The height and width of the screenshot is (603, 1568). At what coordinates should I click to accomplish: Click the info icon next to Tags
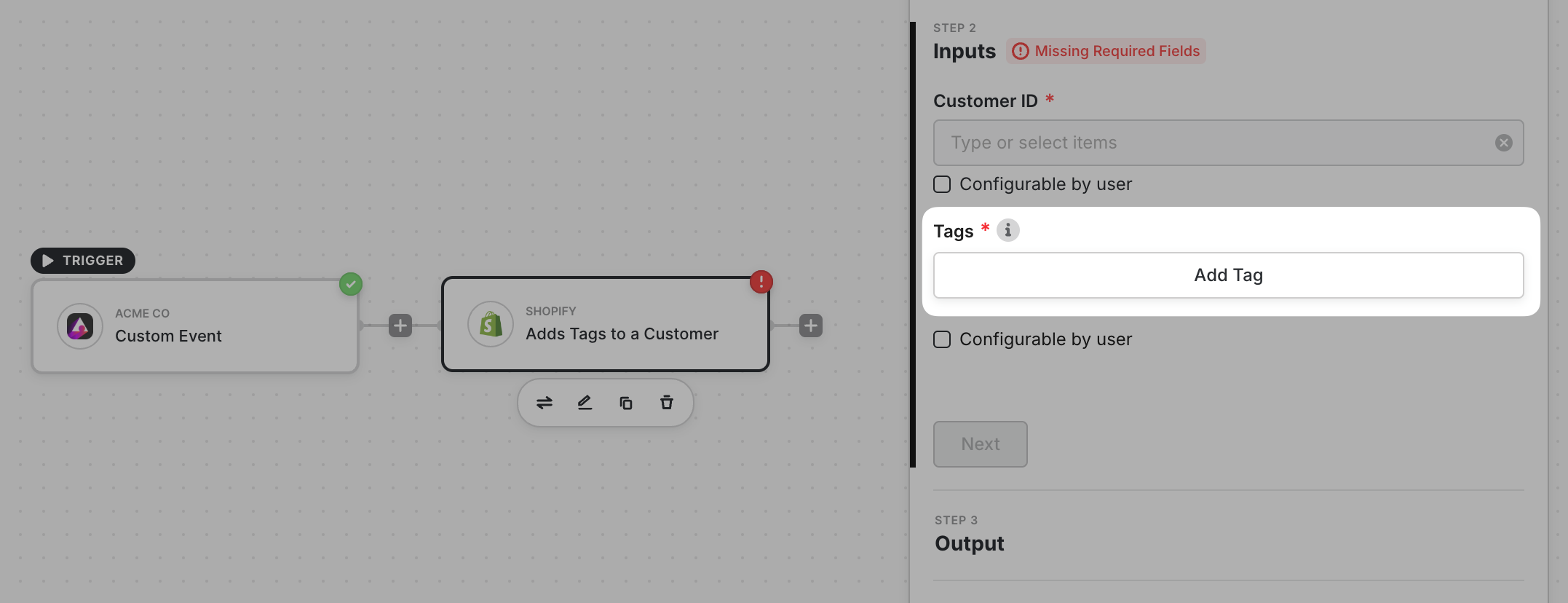pos(1007,231)
